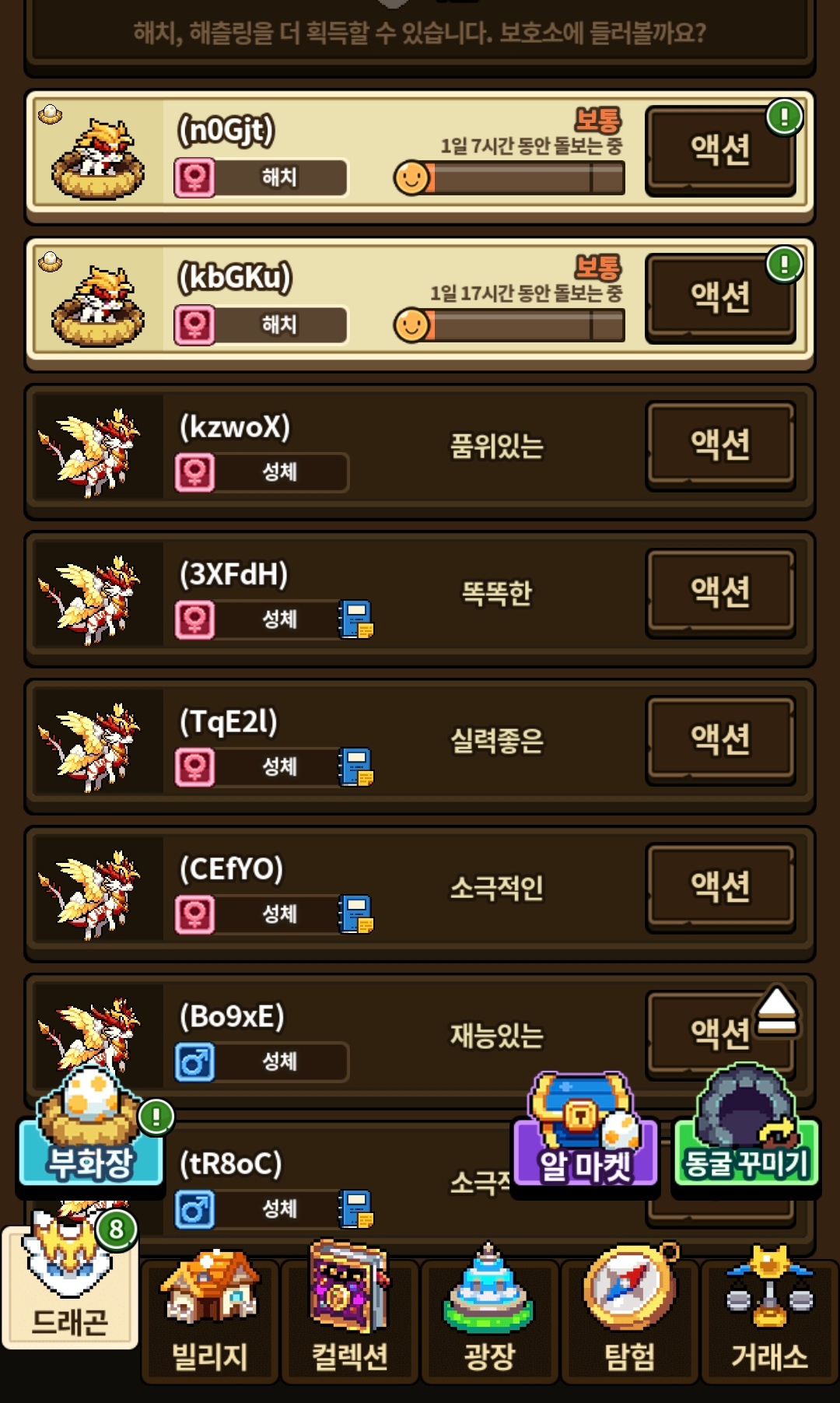This screenshot has height=1403, width=840.
Task: Click the male gender icon of Bo9xE
Action: pyautogui.click(x=194, y=1061)
